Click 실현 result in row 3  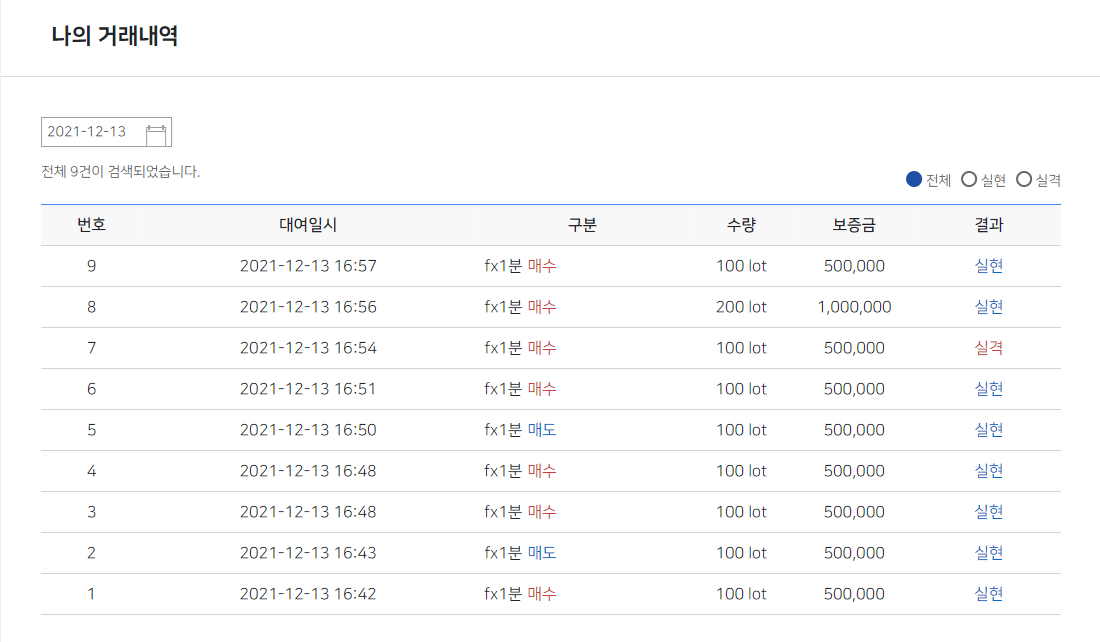click(988, 512)
